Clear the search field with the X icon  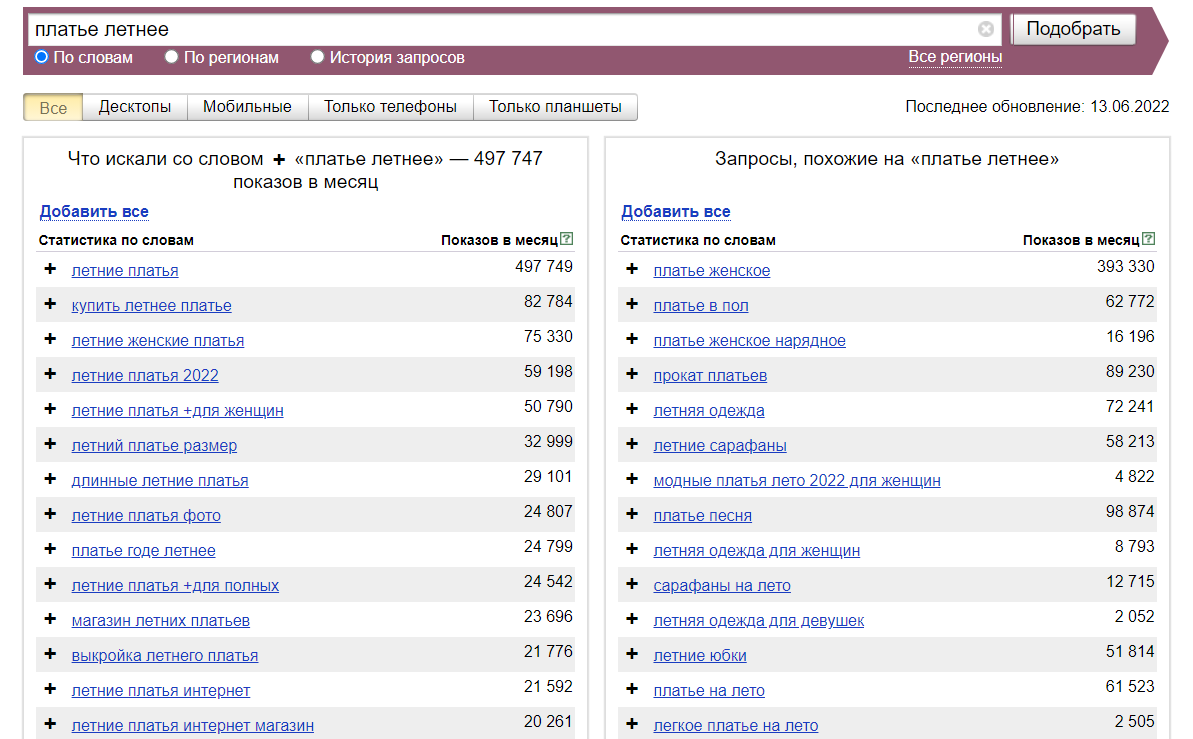(x=985, y=30)
